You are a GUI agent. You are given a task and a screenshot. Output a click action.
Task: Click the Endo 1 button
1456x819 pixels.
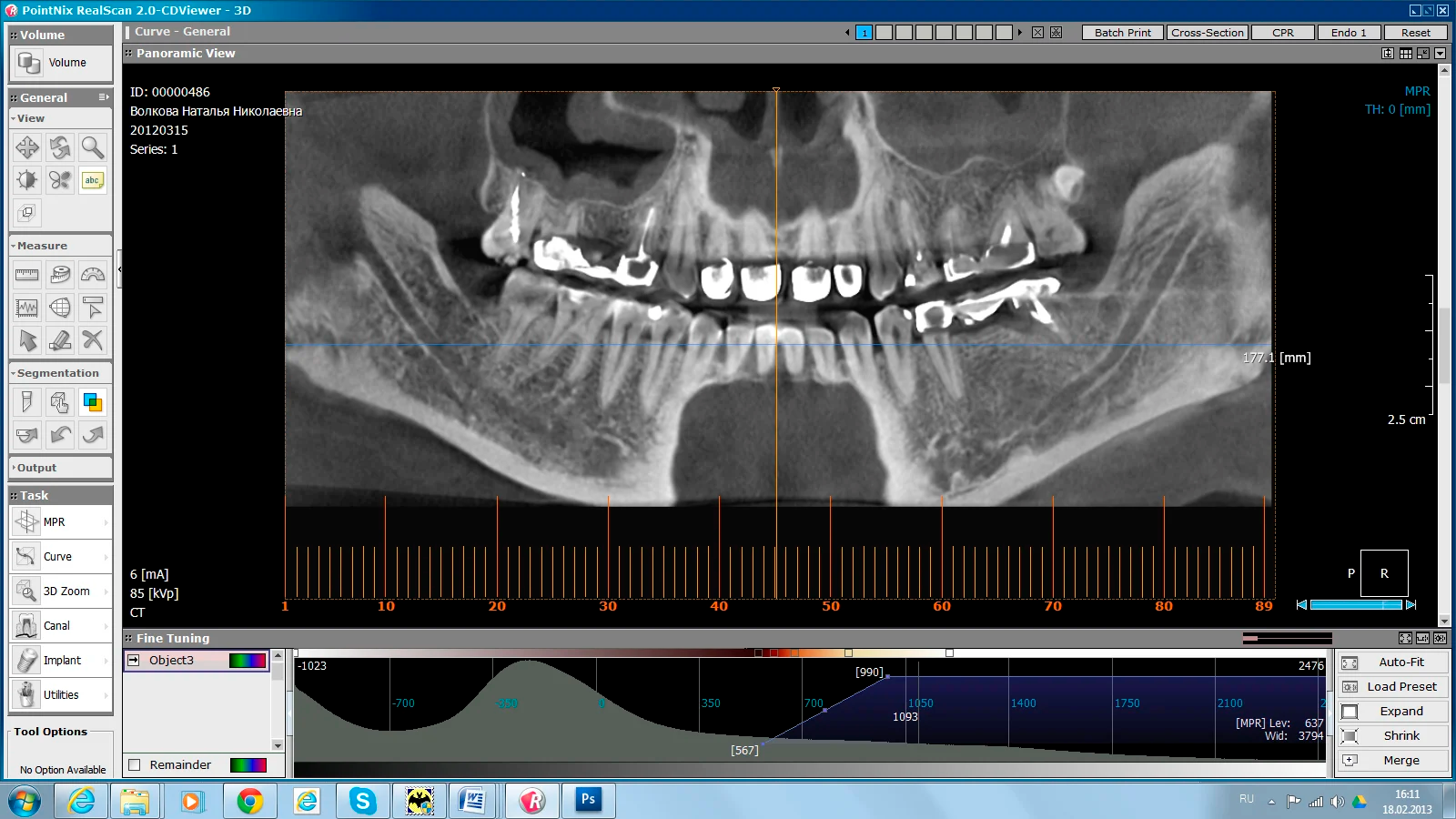click(1349, 33)
